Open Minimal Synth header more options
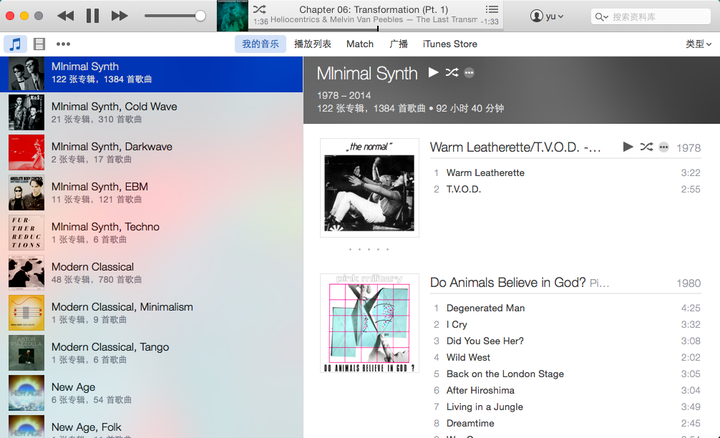This screenshot has height=438, width=720. click(469, 73)
